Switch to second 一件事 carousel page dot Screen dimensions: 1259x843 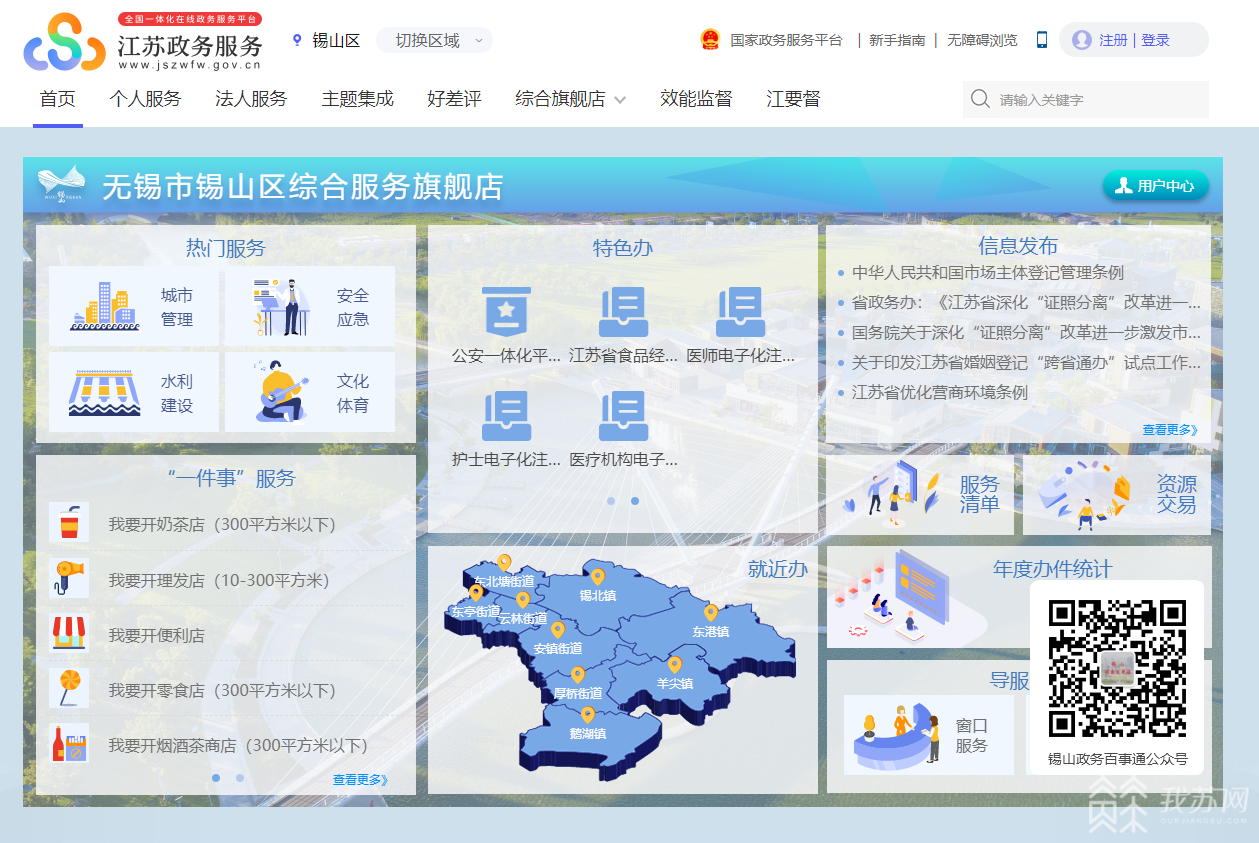click(x=240, y=778)
